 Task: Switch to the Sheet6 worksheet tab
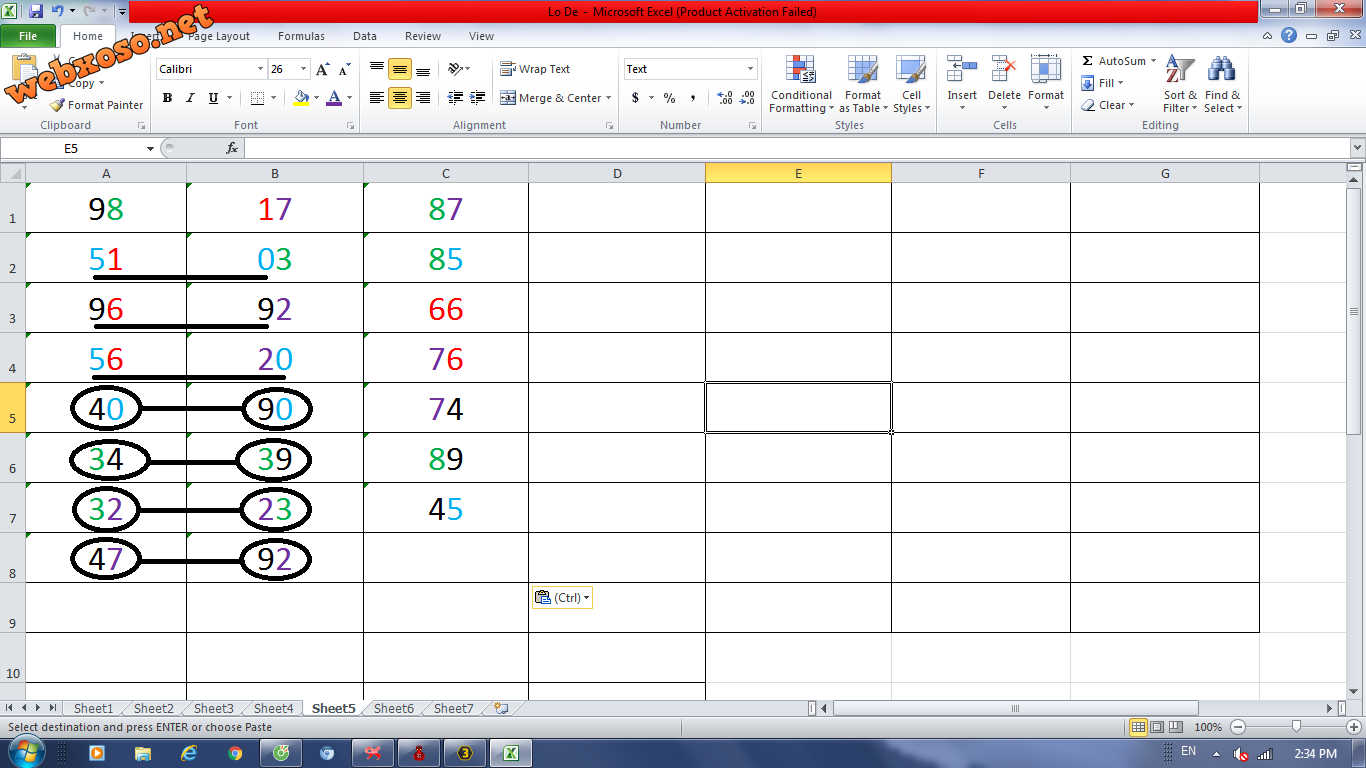tap(393, 708)
